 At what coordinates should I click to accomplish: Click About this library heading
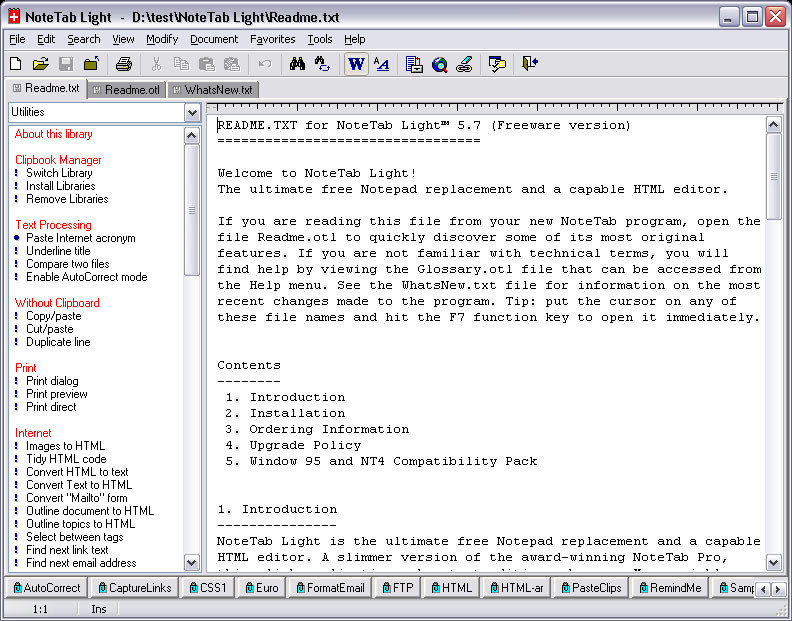click(x=54, y=134)
